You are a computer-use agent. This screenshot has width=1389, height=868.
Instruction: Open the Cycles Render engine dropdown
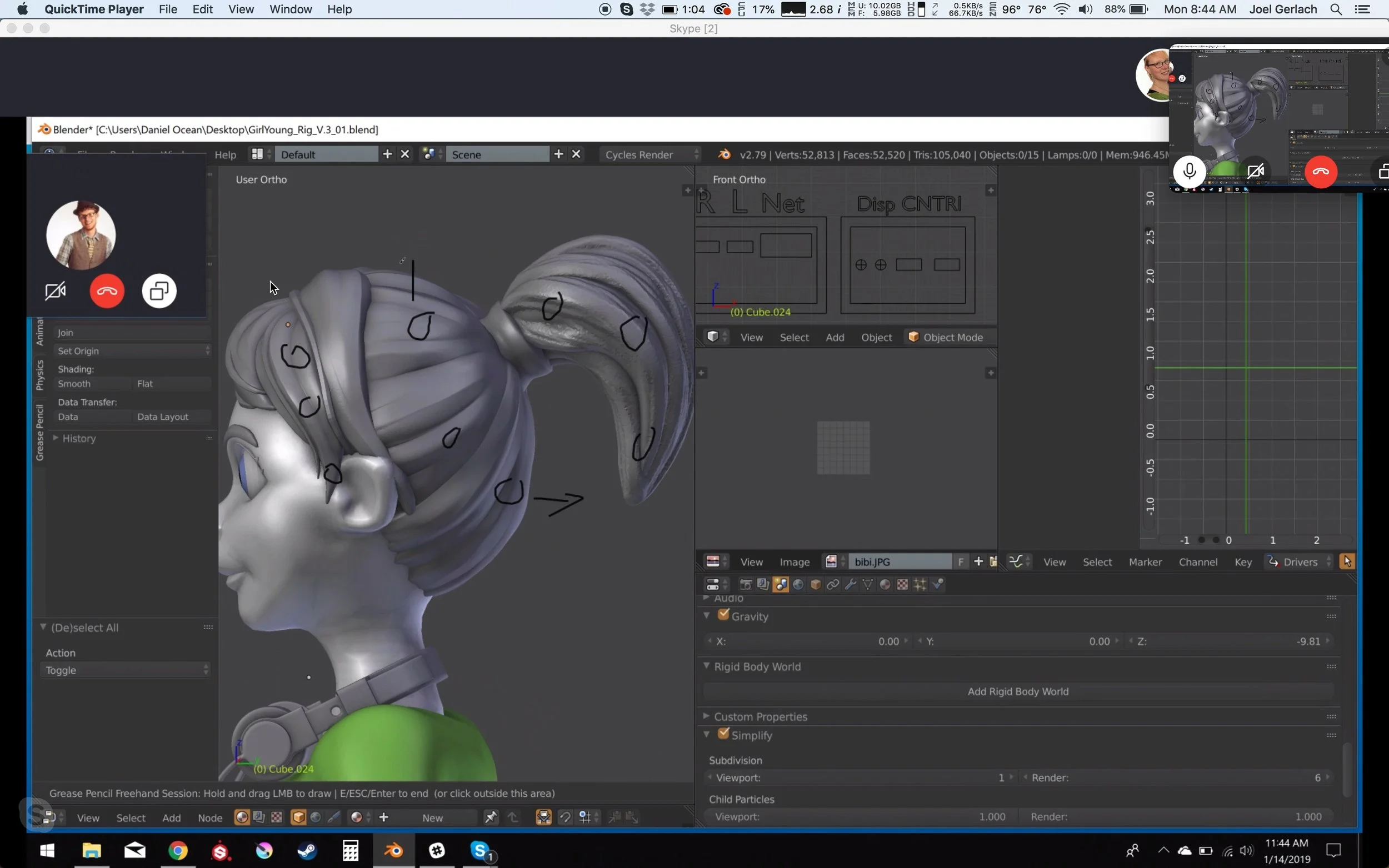(x=651, y=154)
